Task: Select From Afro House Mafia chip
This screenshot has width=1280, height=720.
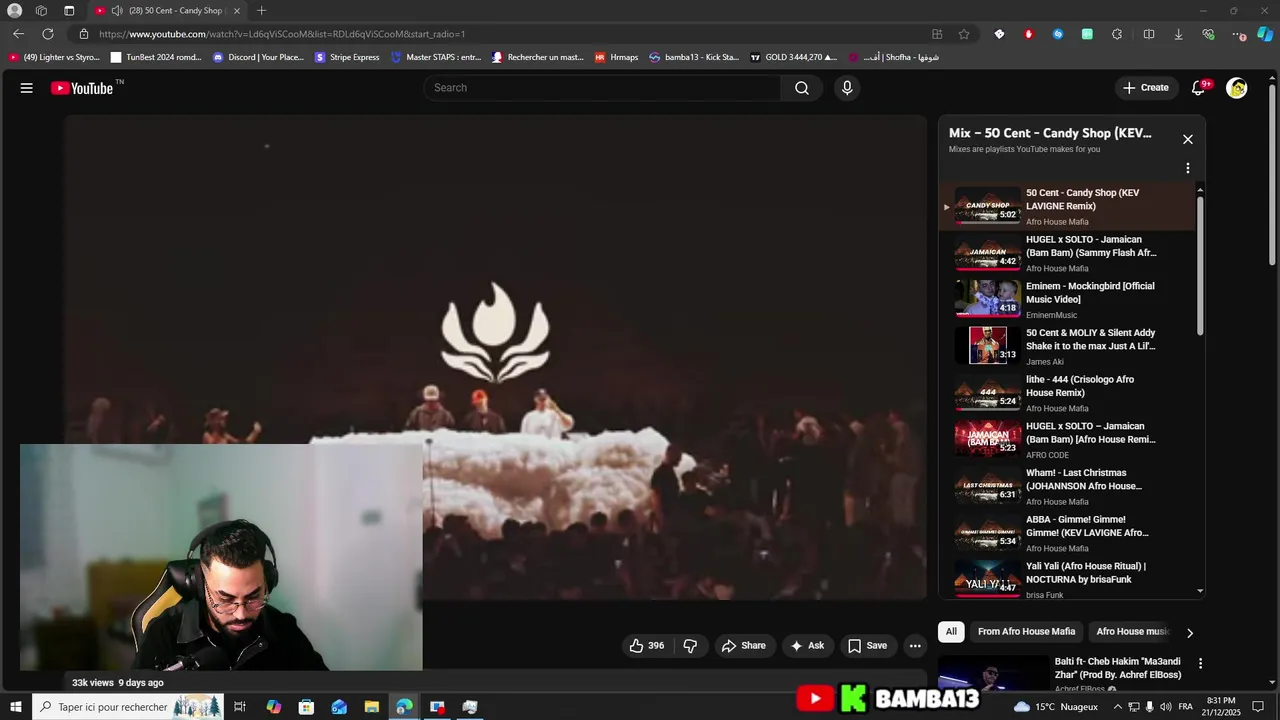Action: click(x=1026, y=632)
